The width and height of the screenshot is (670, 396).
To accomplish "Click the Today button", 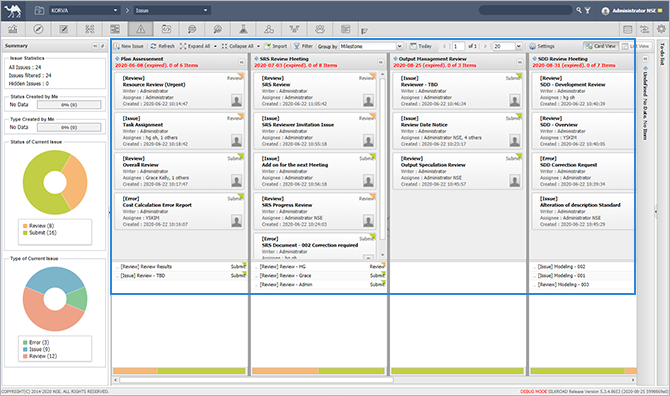I will [421, 46].
